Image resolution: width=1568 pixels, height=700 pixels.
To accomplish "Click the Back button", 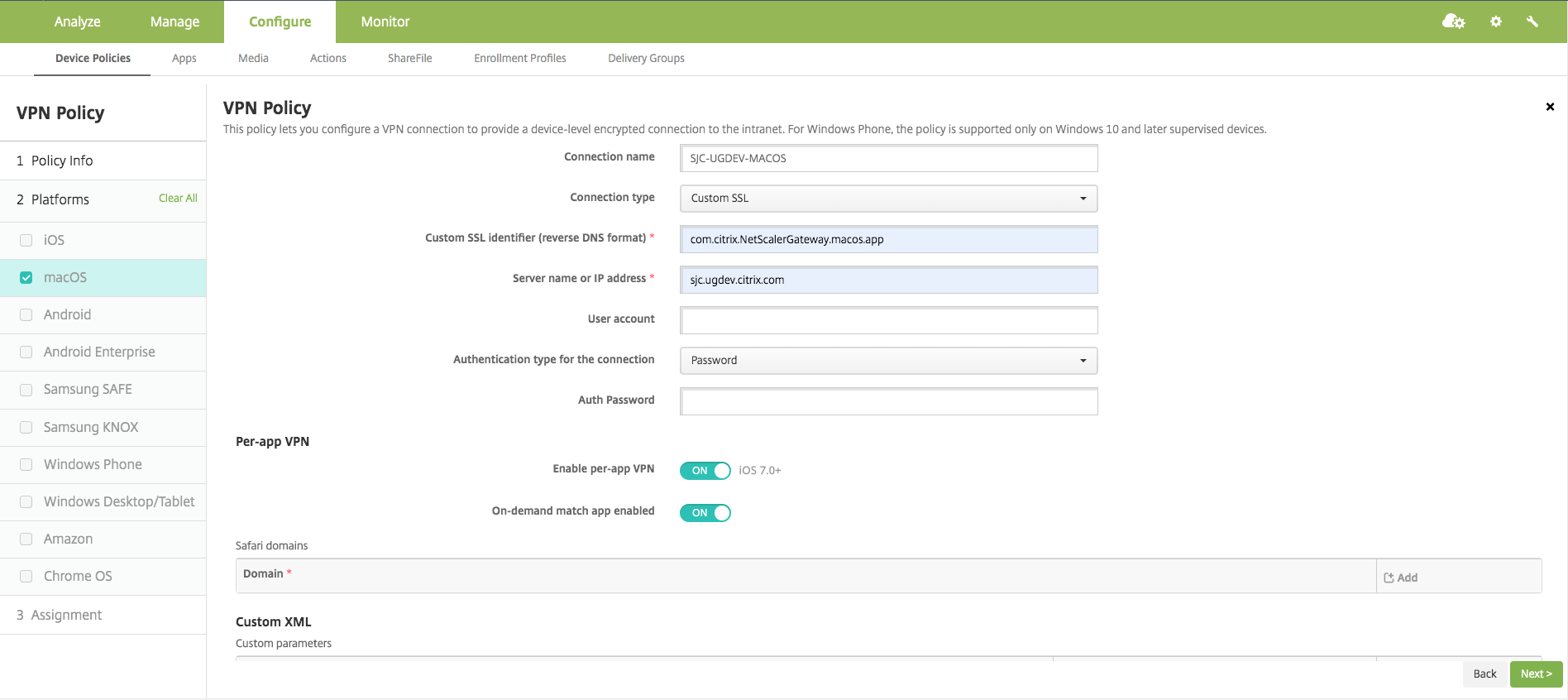I will (x=1484, y=674).
